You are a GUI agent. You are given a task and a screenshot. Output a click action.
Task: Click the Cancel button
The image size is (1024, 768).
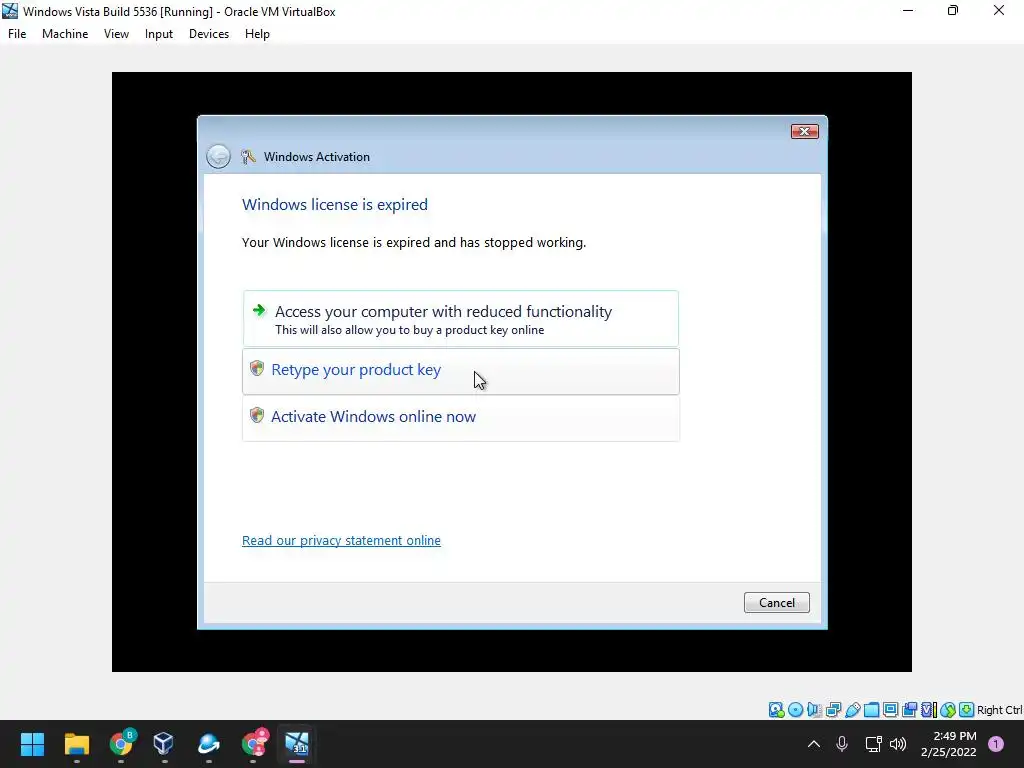pyautogui.click(x=776, y=603)
